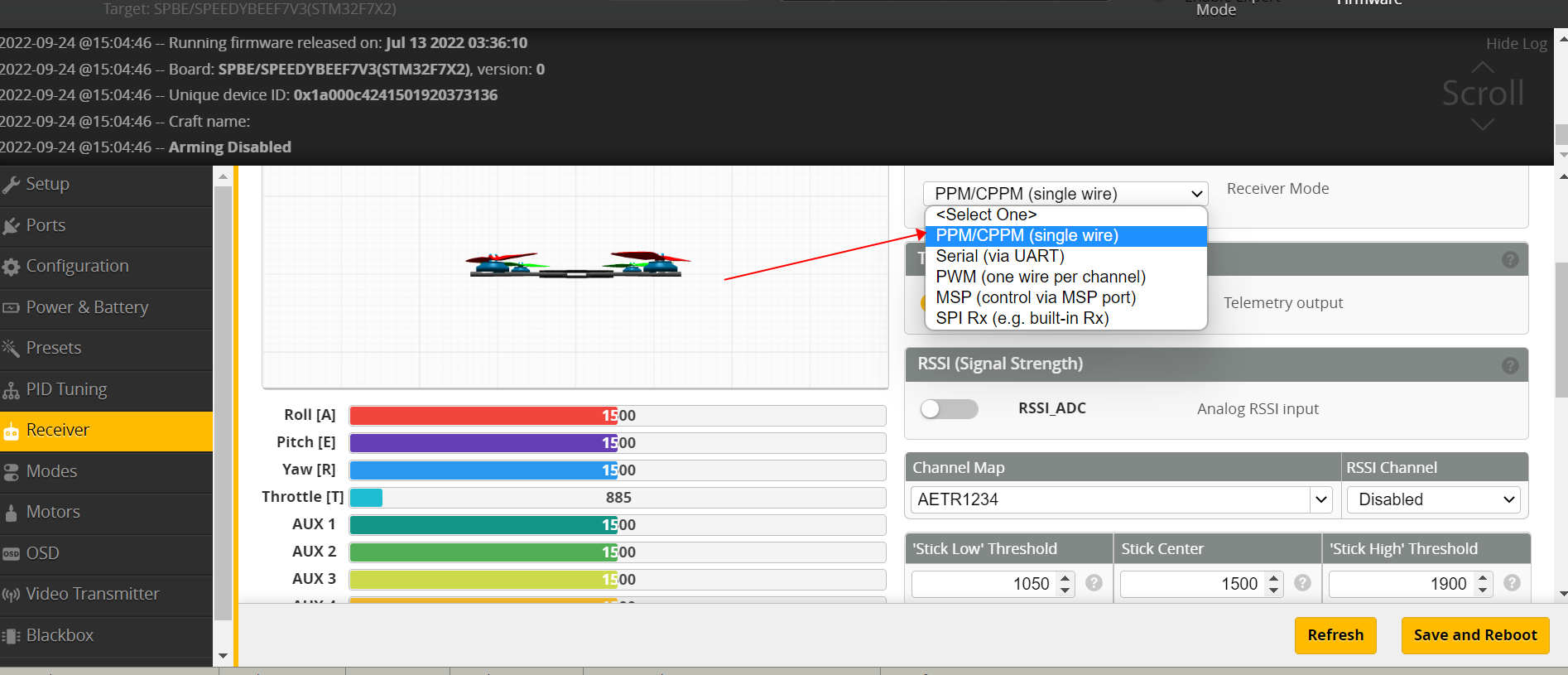
Task: Select Serial (via UART) receiver mode option
Action: [999, 257]
